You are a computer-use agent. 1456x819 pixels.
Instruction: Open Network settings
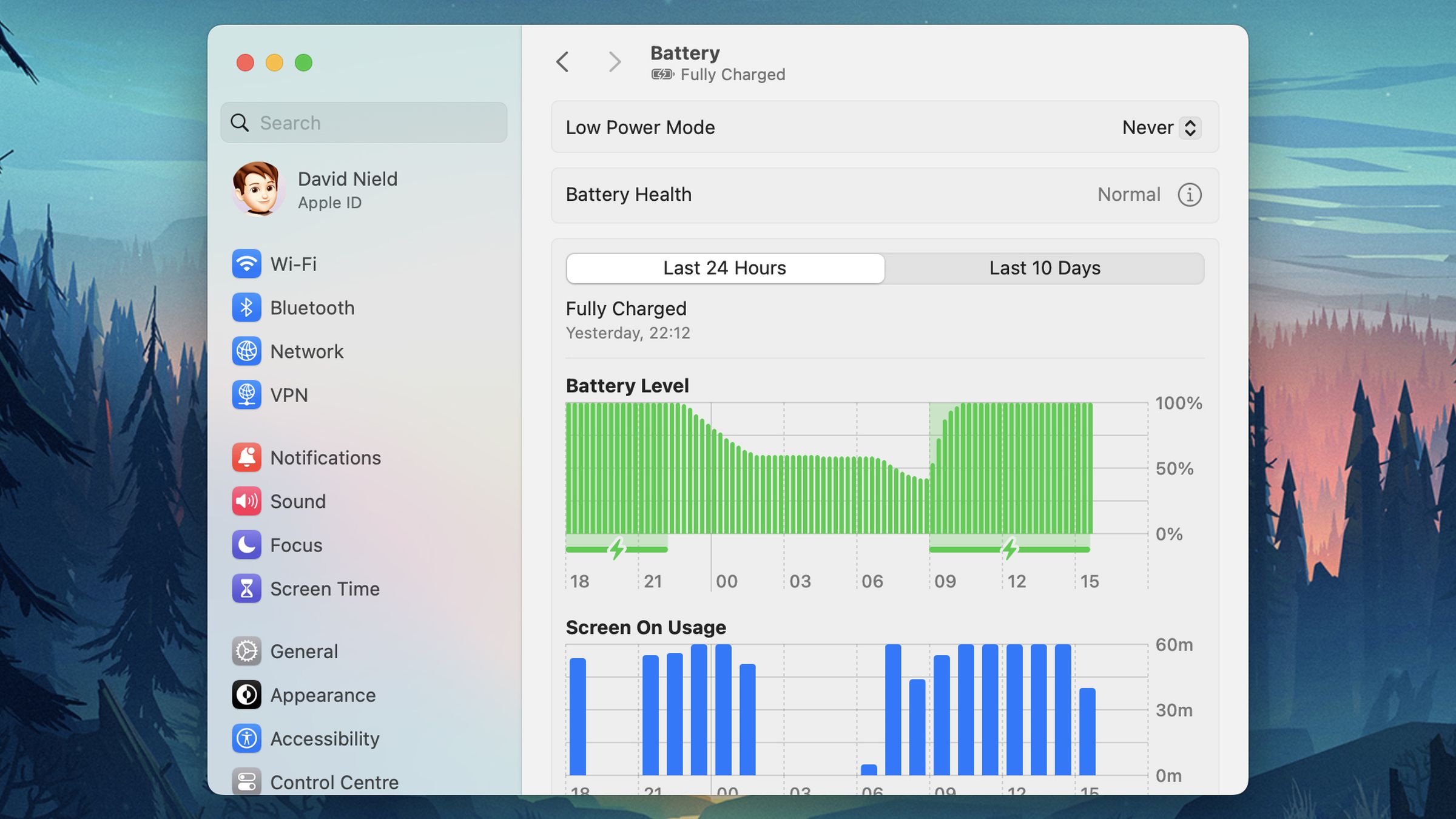pos(306,351)
